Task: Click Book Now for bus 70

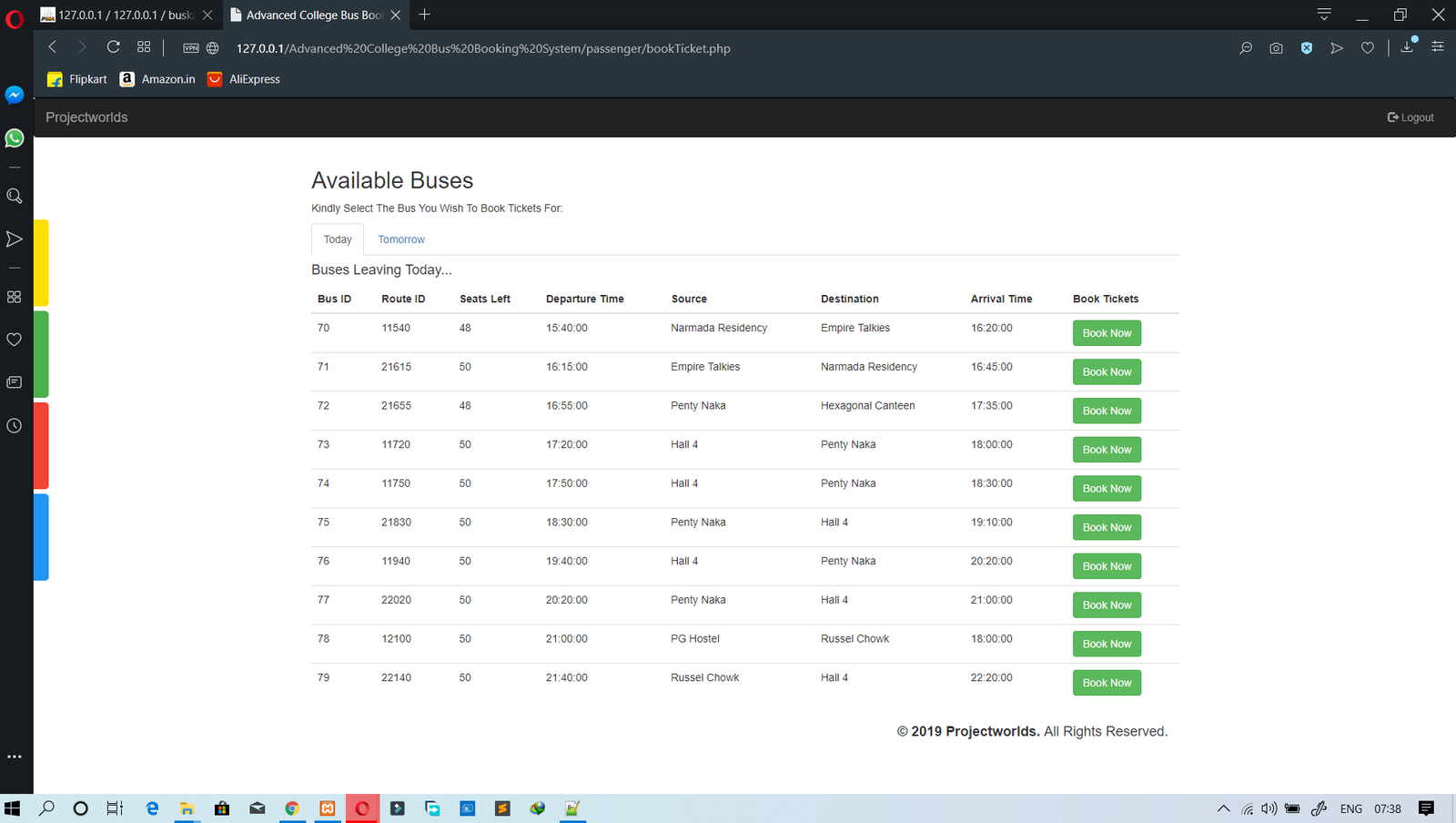Action: [1107, 333]
